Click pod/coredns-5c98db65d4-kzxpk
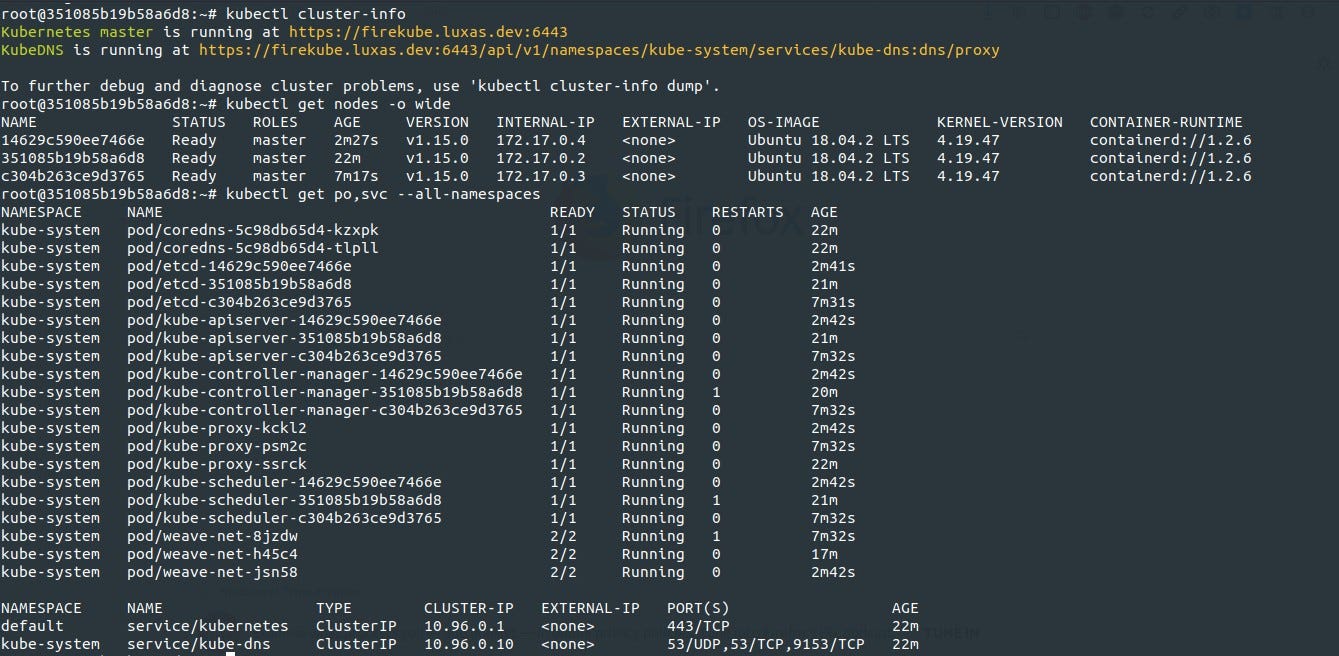The height and width of the screenshot is (656, 1339). [252, 230]
